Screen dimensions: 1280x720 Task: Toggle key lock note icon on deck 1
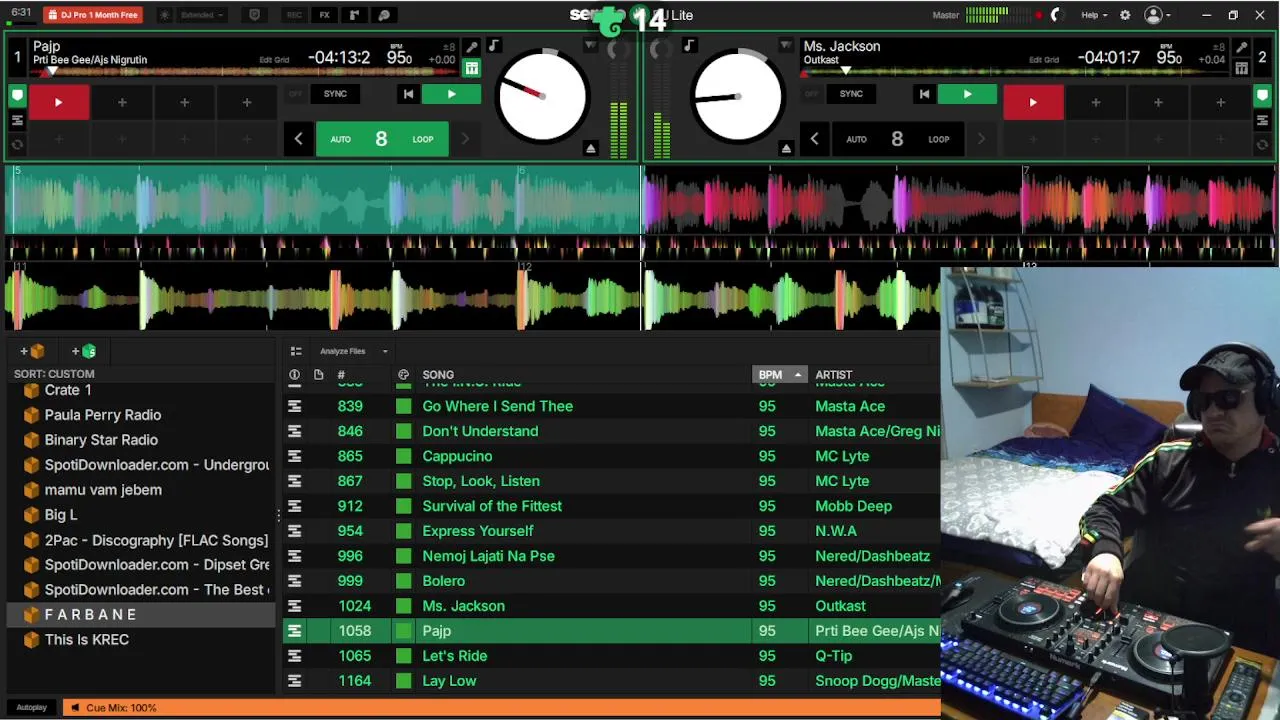(493, 46)
